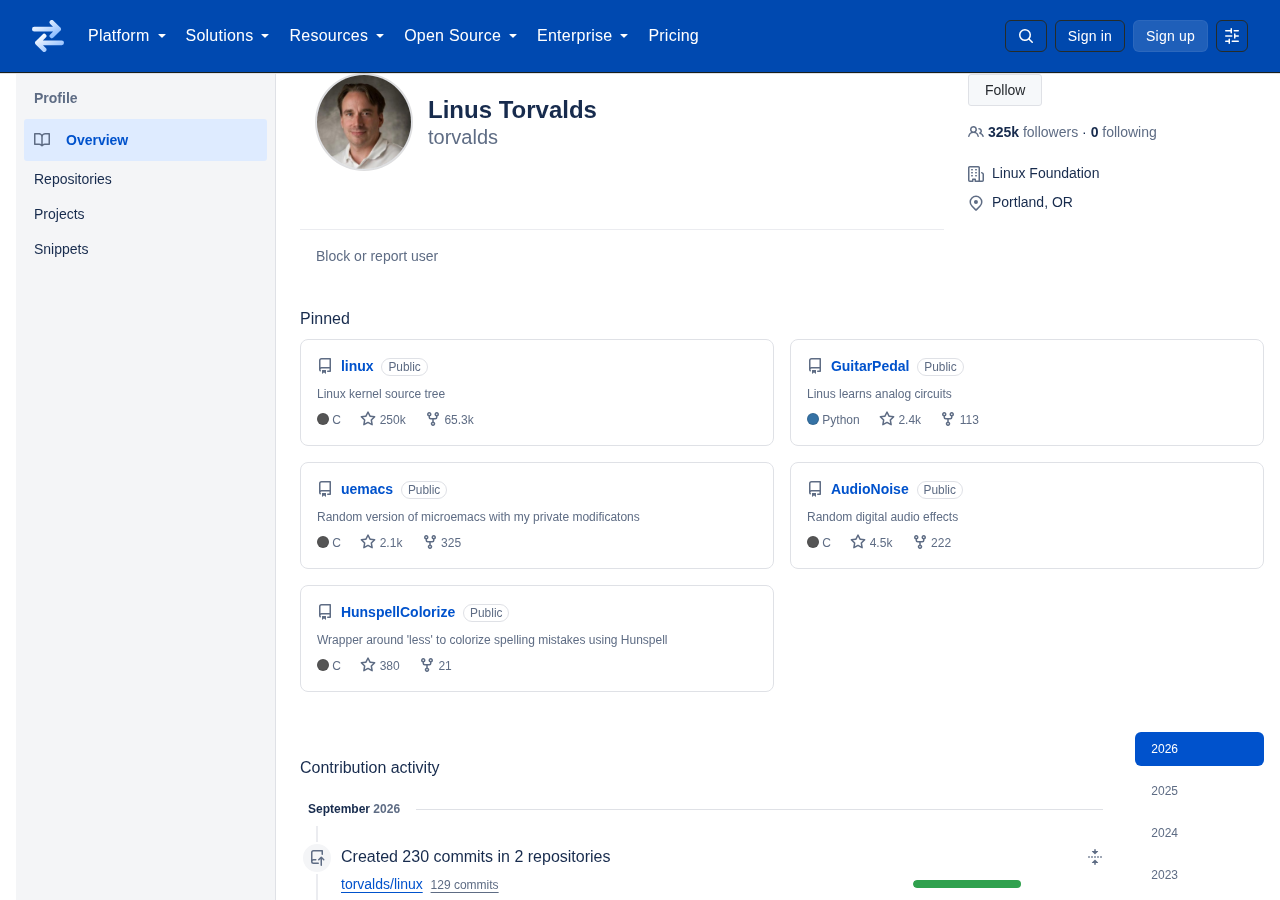Click the followers people icon
Screen dimensions: 1280x900
click(976, 132)
